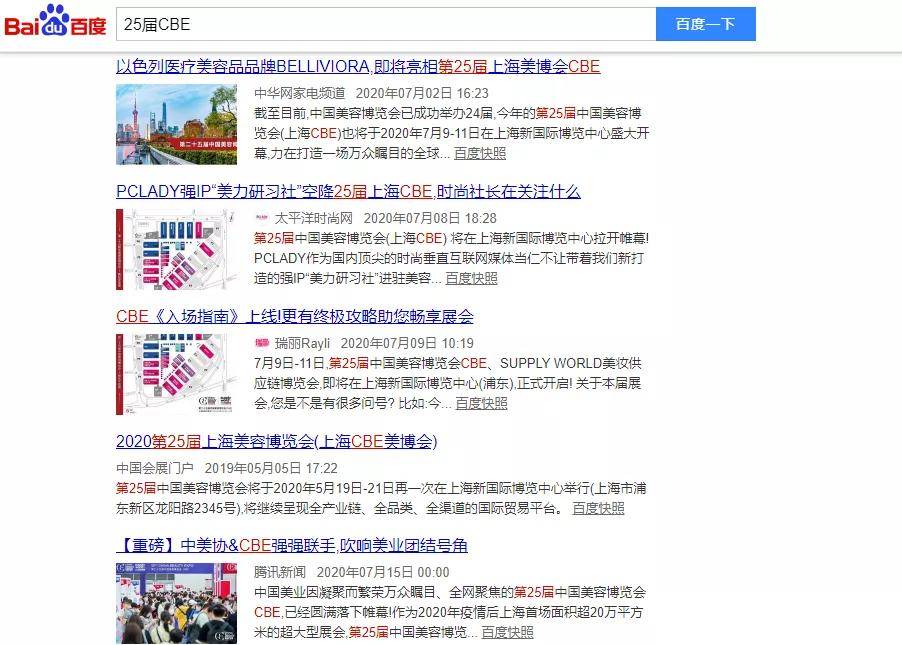Open 百度快照 for the 太平洋时尚网 result
The width and height of the screenshot is (902, 645).
471,278
